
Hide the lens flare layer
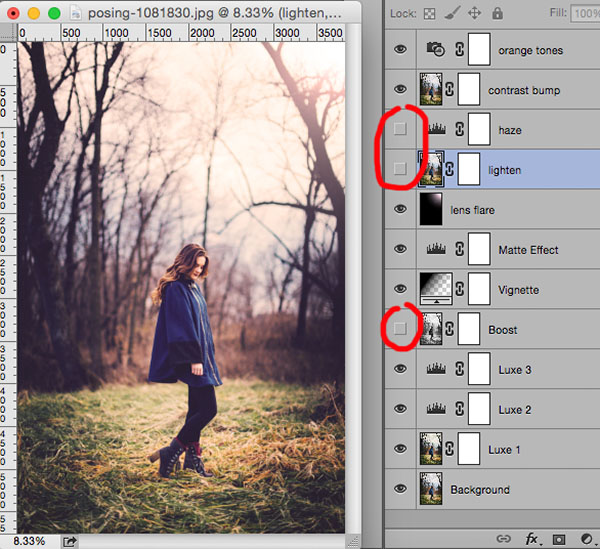[x=400, y=209]
